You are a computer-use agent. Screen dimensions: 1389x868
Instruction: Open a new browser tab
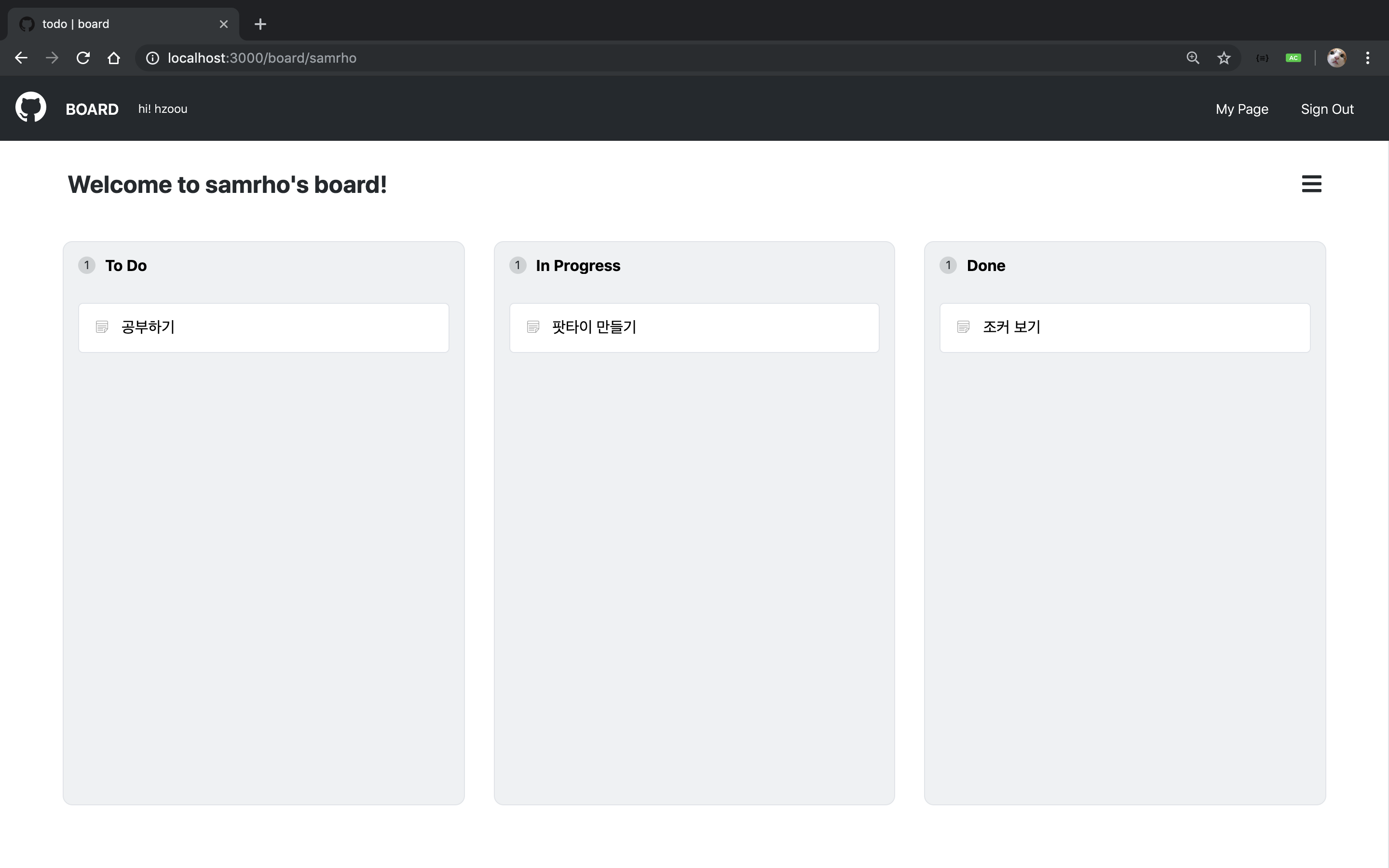pyautogui.click(x=260, y=24)
